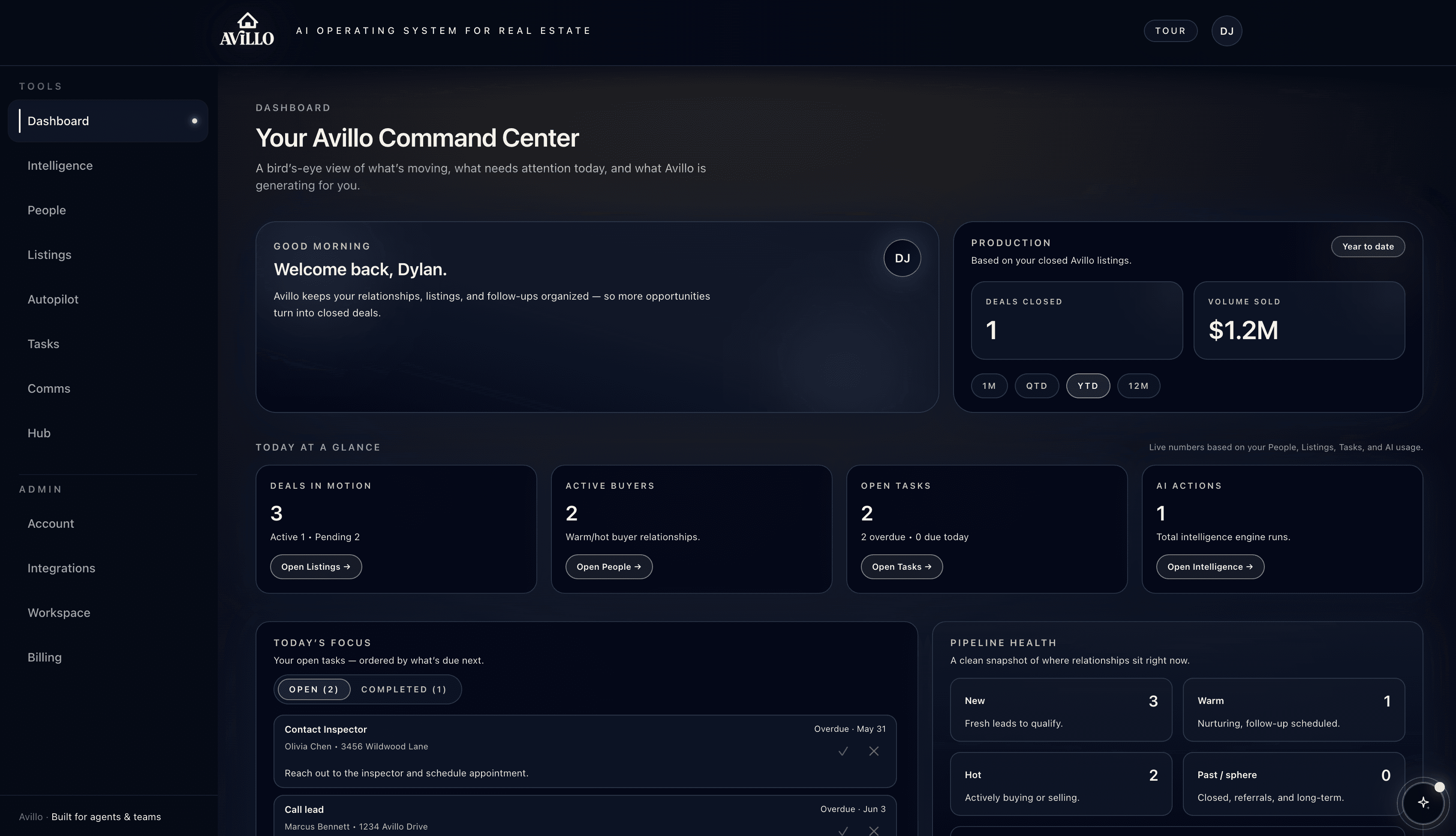Click the Avillo house logo
The image size is (1456, 836).
point(247,29)
